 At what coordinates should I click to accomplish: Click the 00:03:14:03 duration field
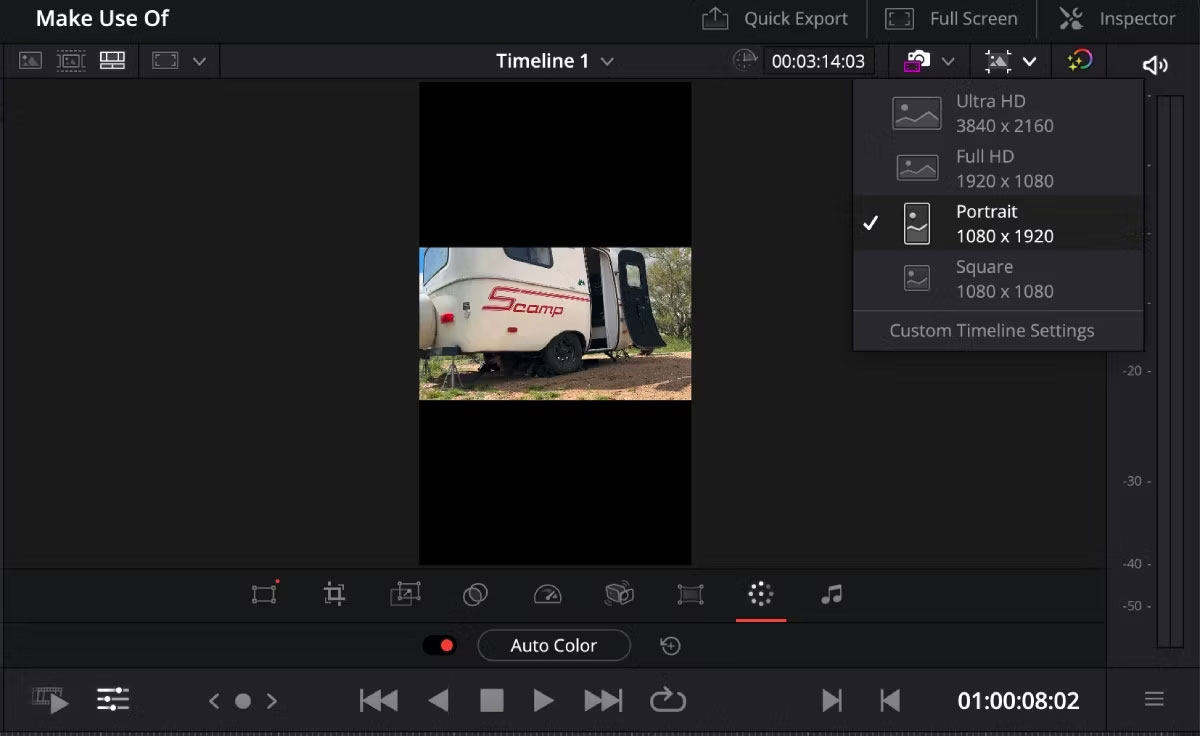[818, 61]
